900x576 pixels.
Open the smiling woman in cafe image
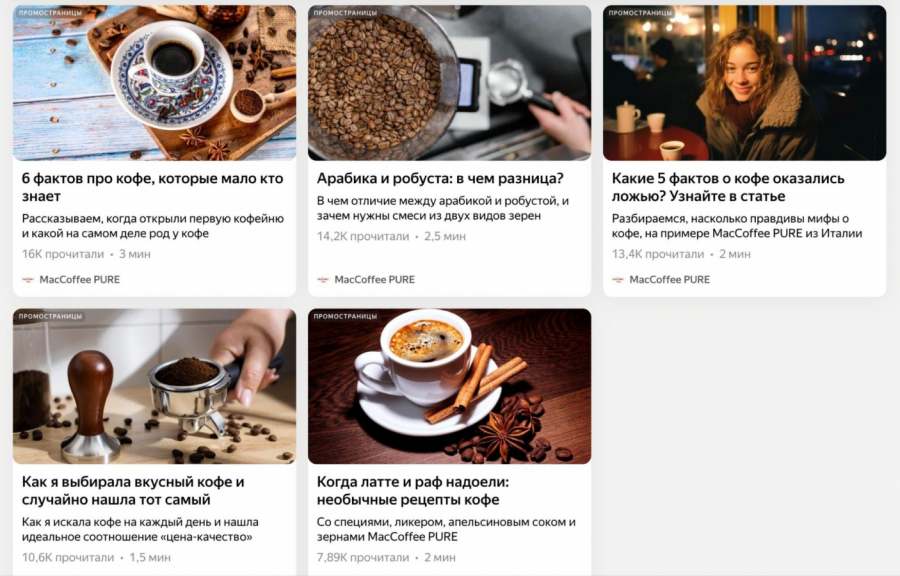(744, 83)
